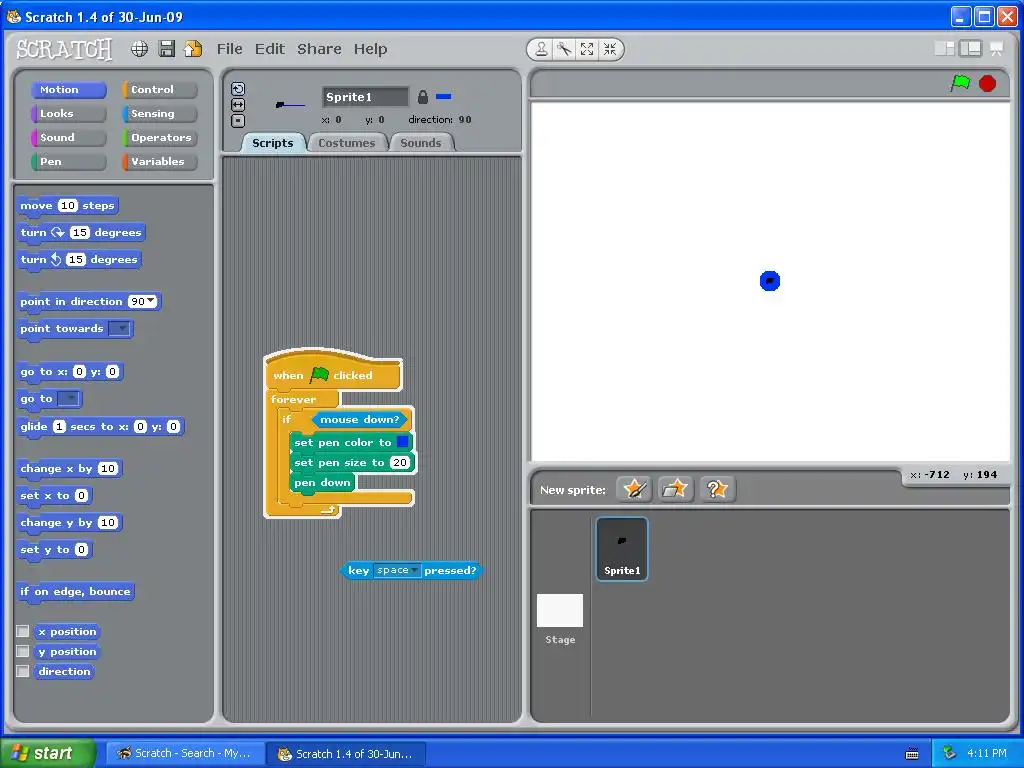Screen dimensions: 1024x768
Task: Select the Control block category
Action: 159,89
